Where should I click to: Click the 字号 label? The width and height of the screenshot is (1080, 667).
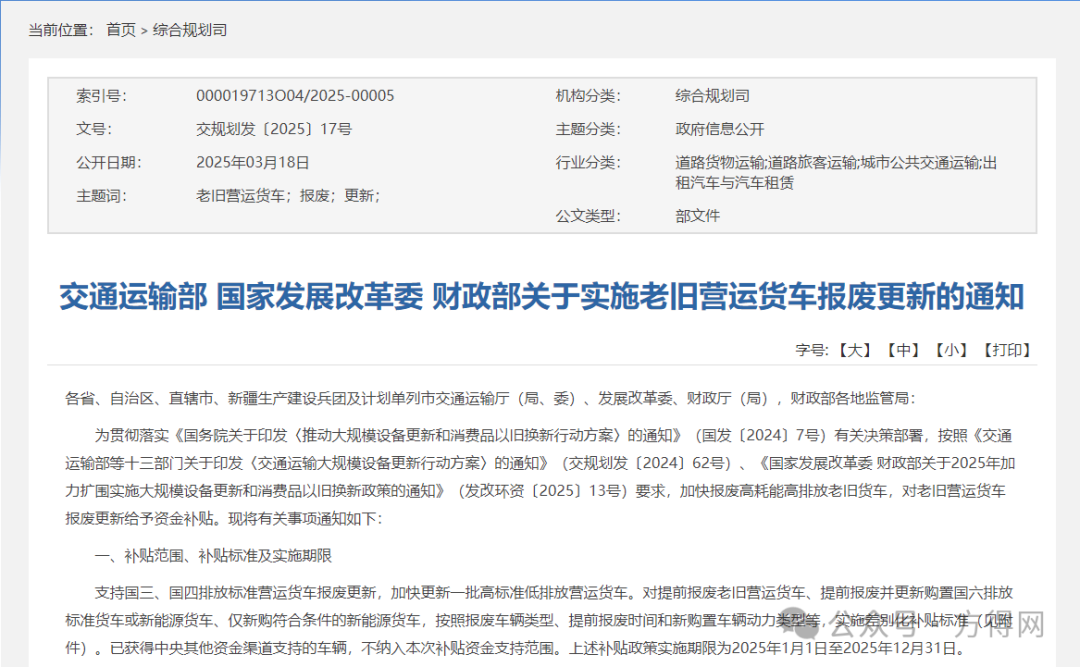812,350
